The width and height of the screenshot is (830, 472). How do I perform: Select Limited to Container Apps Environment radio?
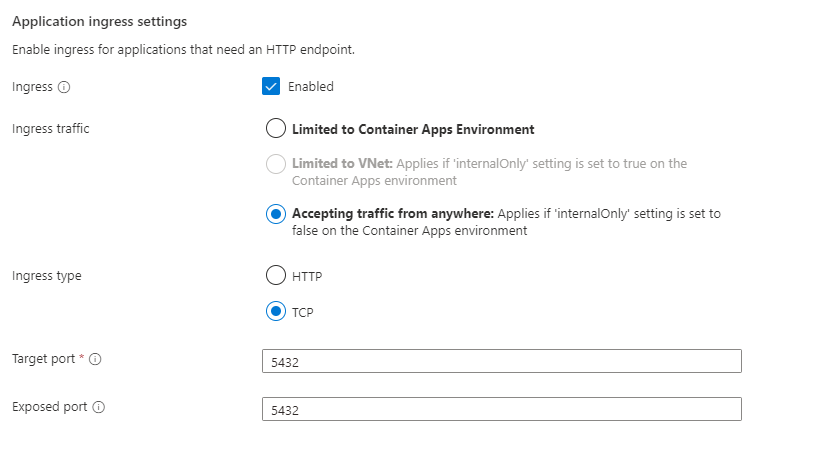point(275,129)
